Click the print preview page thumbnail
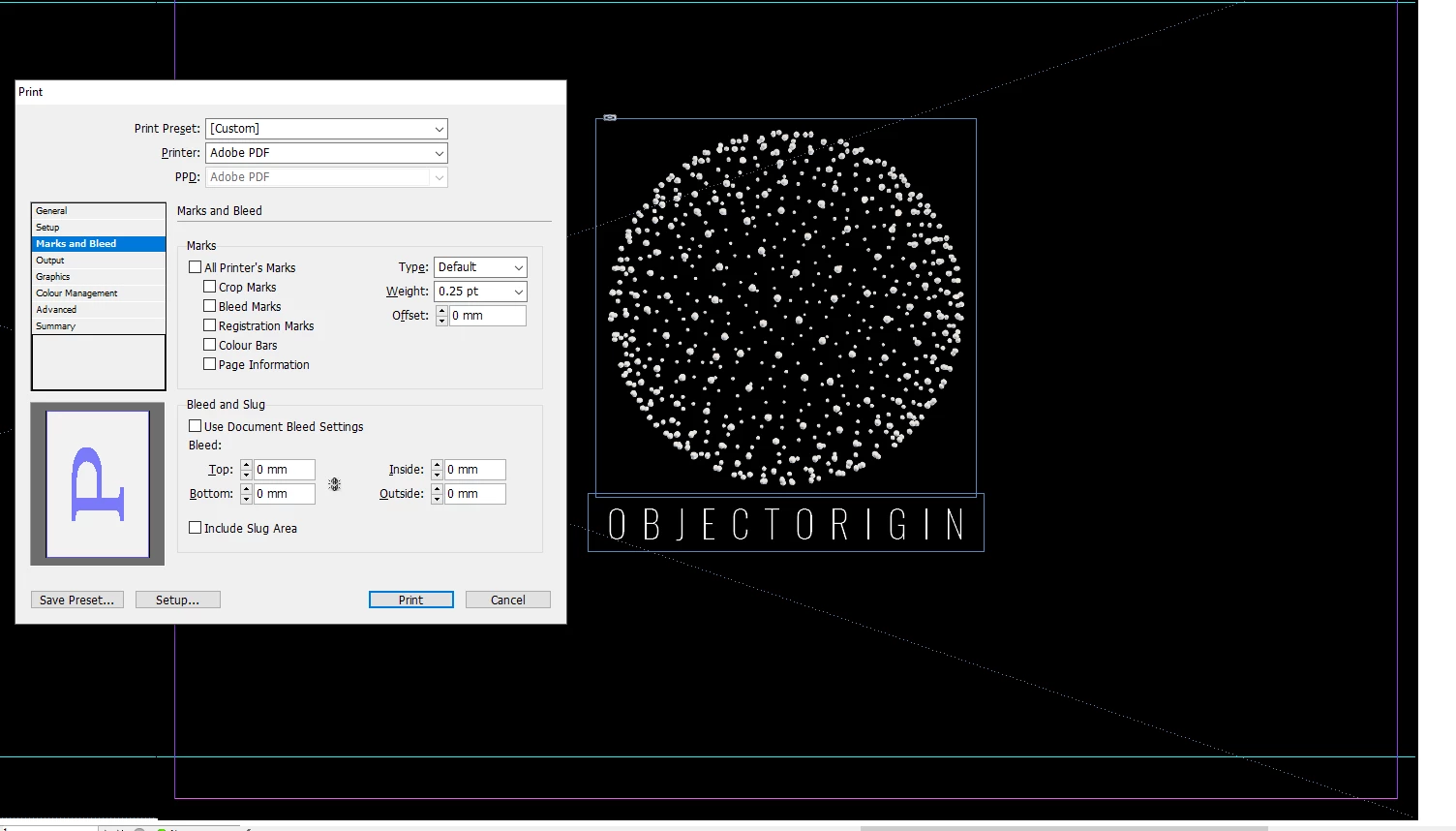 [x=98, y=483]
